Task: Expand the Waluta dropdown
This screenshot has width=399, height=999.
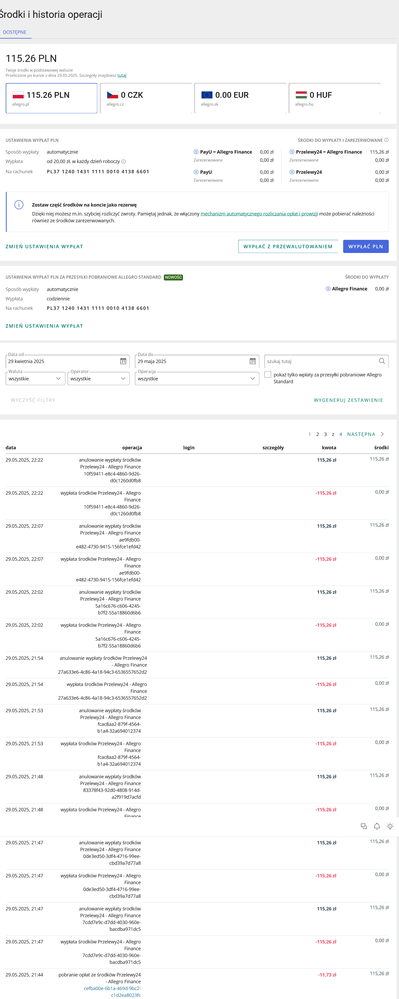Action: 35,378
